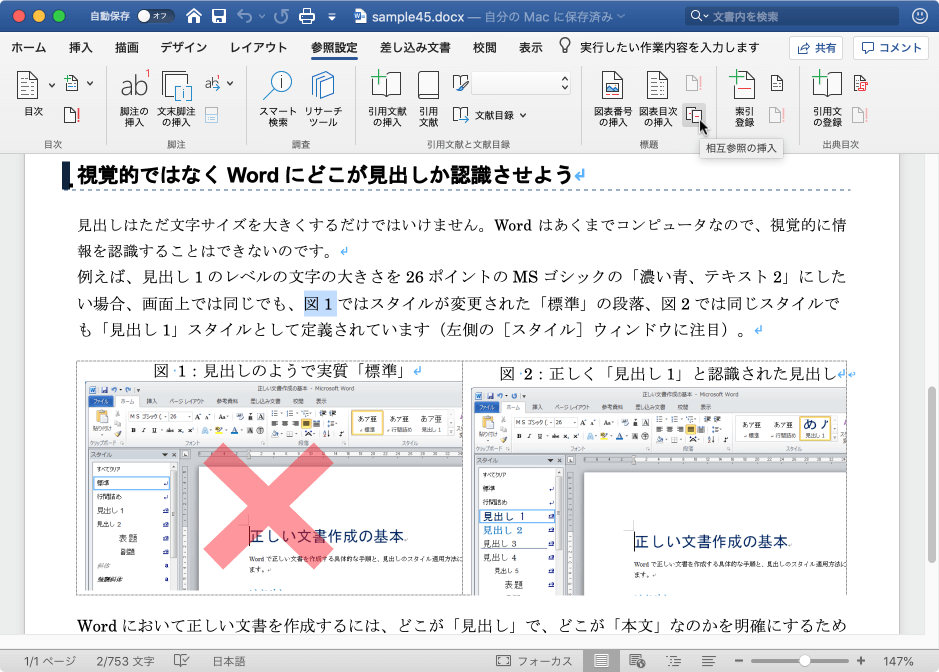939x672 pixels.
Task: Click the next footnote icon
Action: click(213, 83)
